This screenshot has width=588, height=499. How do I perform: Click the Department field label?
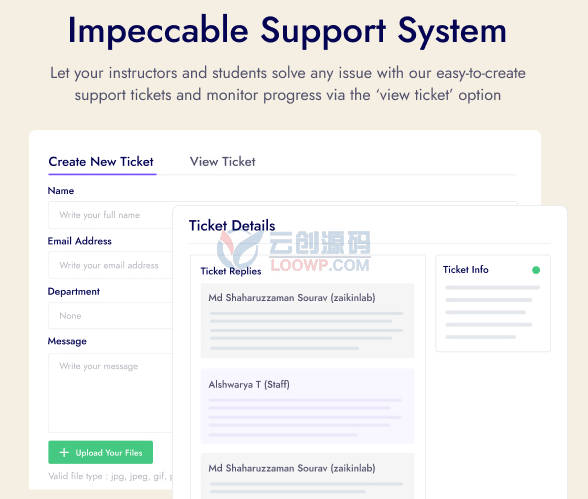[x=74, y=292]
